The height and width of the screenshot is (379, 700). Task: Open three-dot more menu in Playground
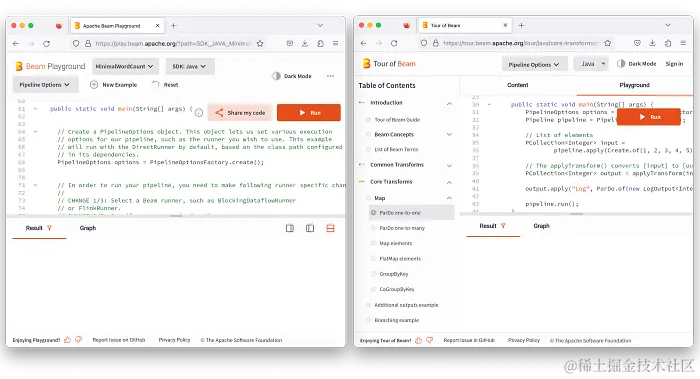pyautogui.click(x=330, y=76)
